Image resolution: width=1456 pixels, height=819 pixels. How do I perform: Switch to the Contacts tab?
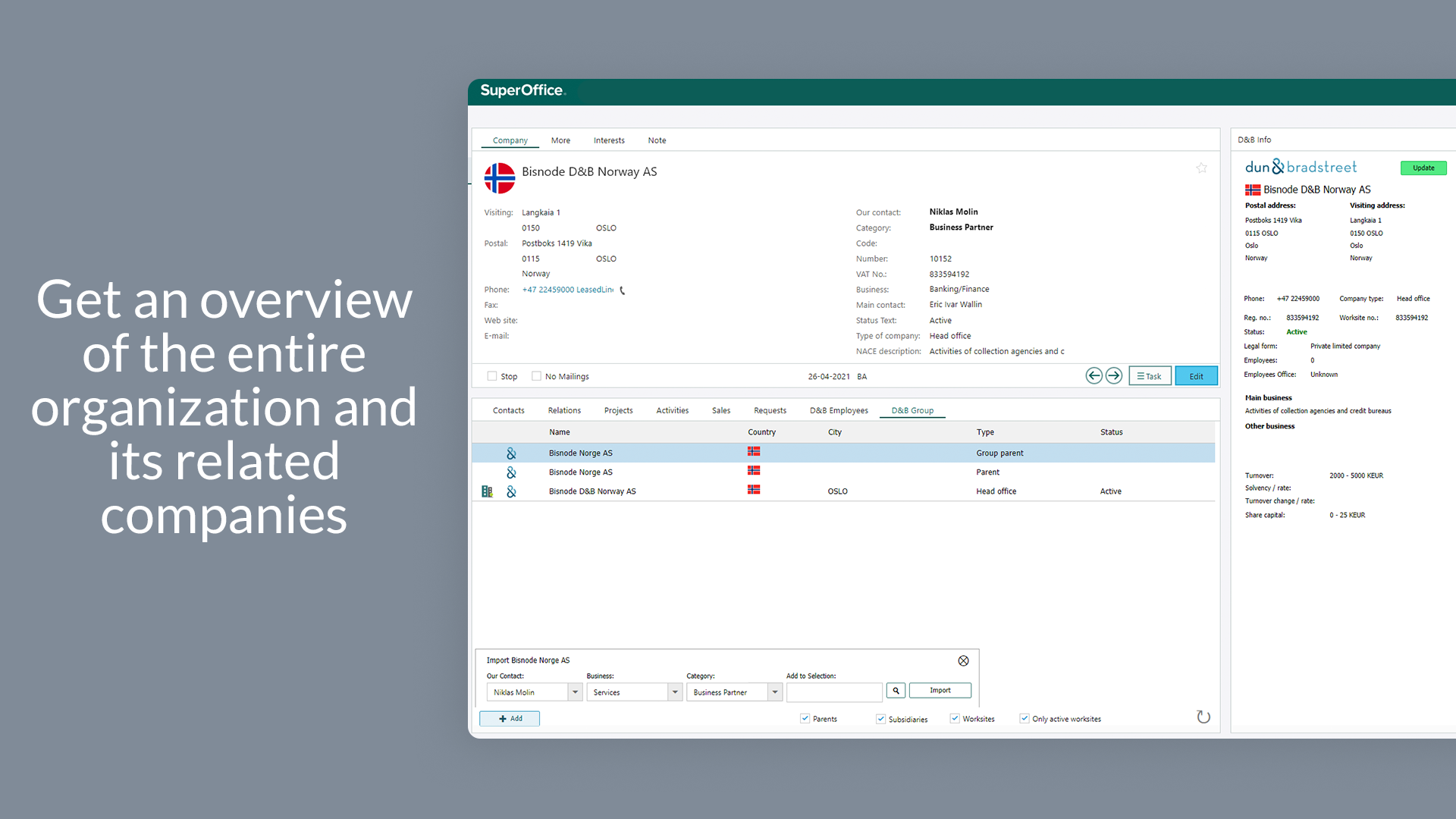(508, 411)
